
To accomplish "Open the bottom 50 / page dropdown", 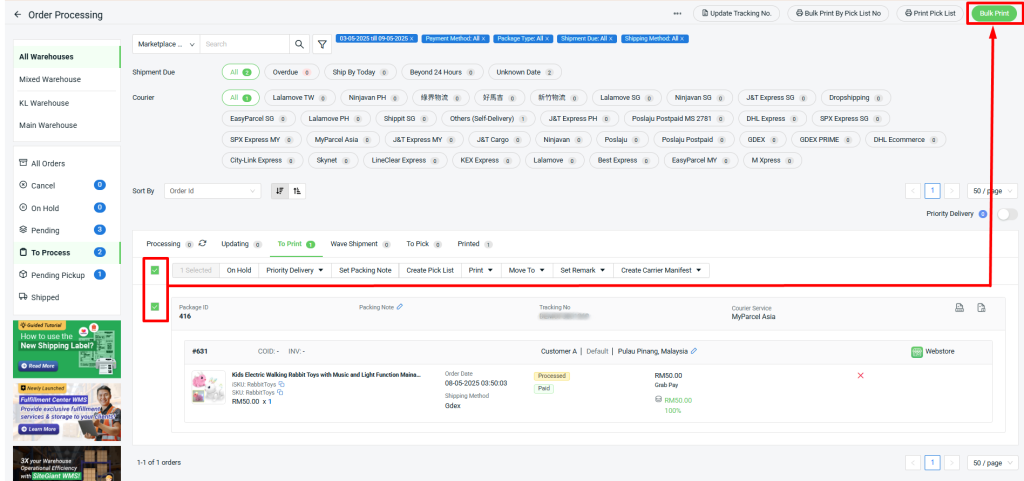I will pyautogui.click(x=992, y=463).
